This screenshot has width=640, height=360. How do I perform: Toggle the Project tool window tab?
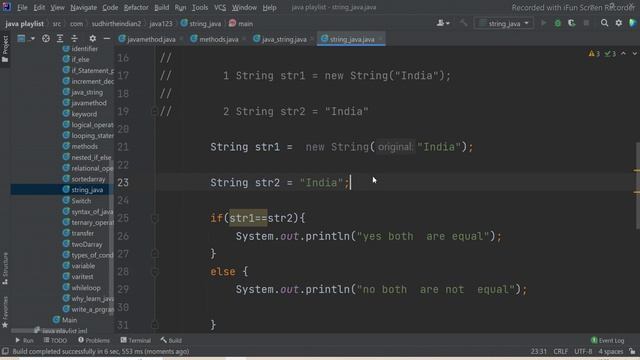pos(5,48)
